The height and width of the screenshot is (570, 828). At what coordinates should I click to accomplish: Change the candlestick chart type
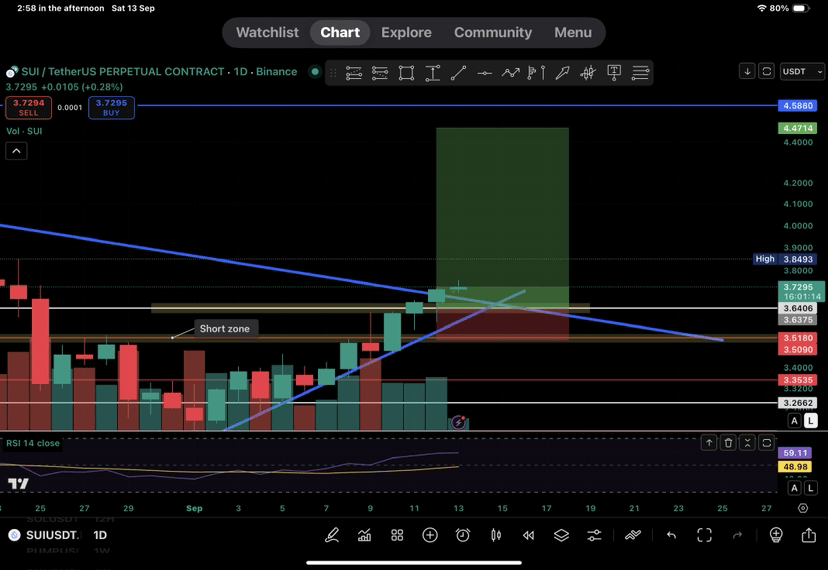495,535
